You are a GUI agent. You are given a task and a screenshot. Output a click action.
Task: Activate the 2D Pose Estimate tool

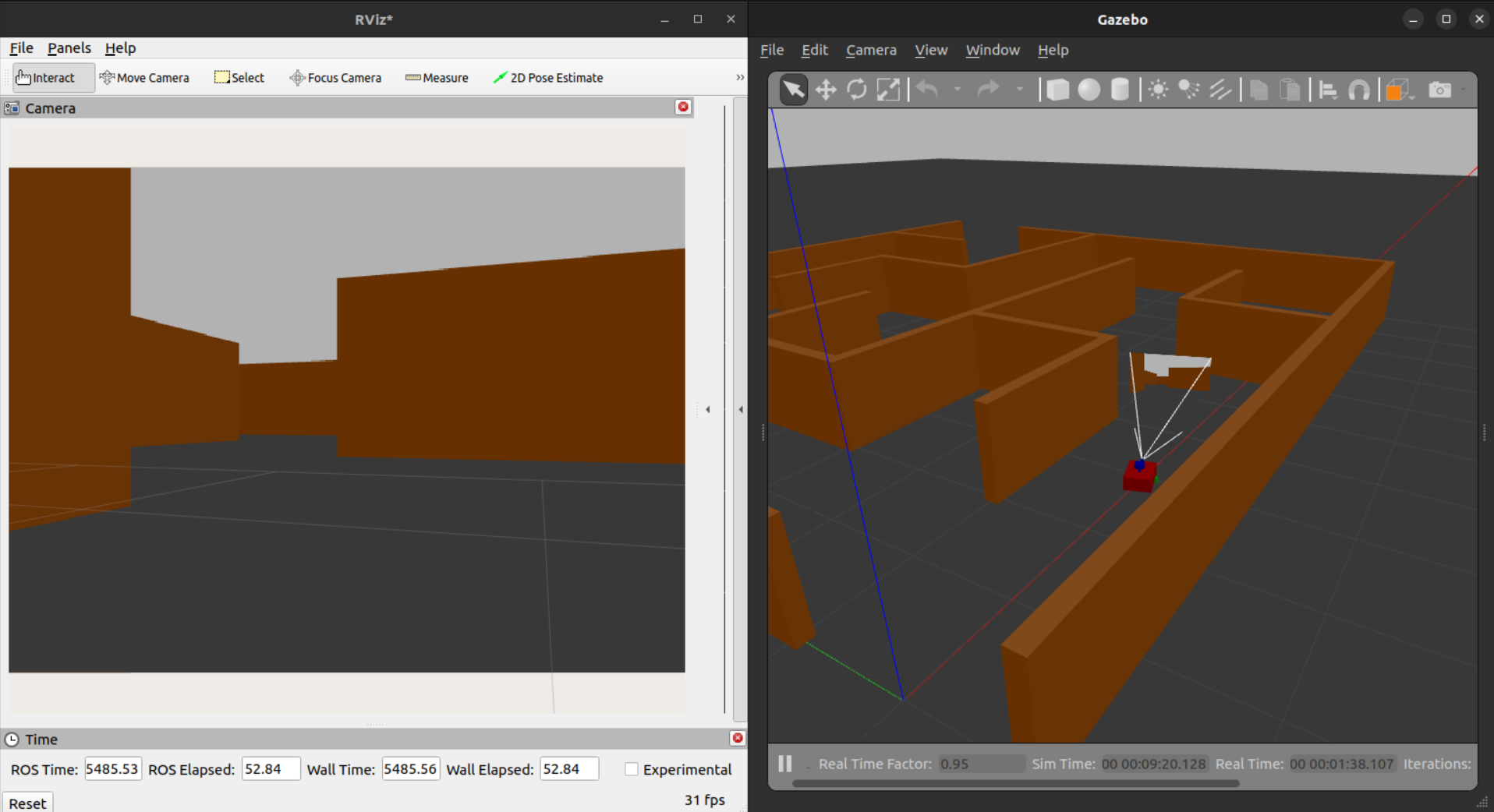pyautogui.click(x=548, y=78)
